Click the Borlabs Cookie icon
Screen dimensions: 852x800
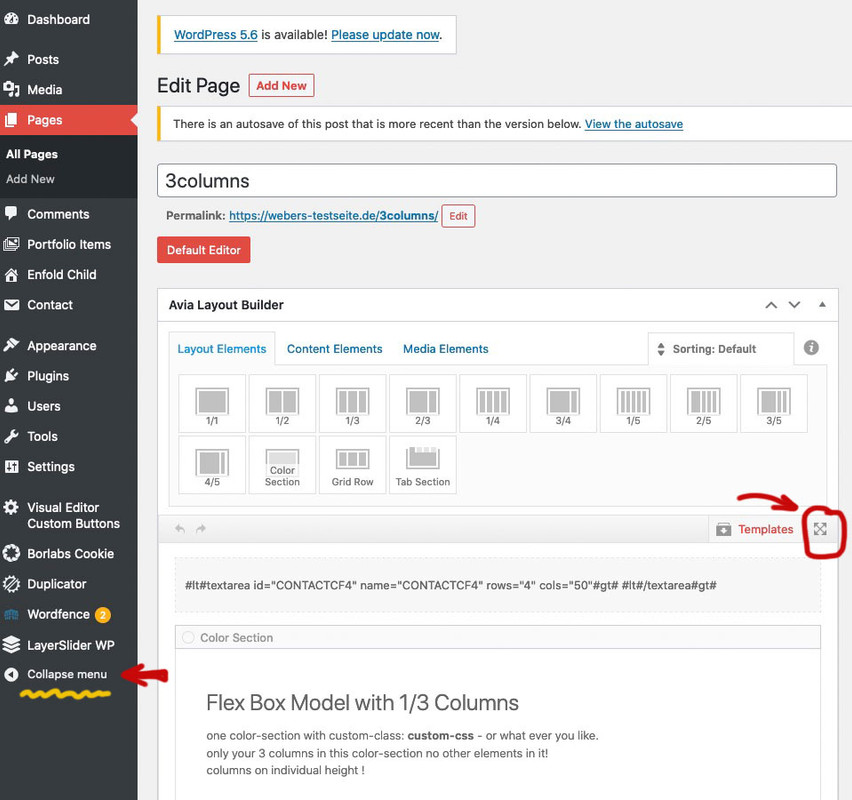click(11, 553)
